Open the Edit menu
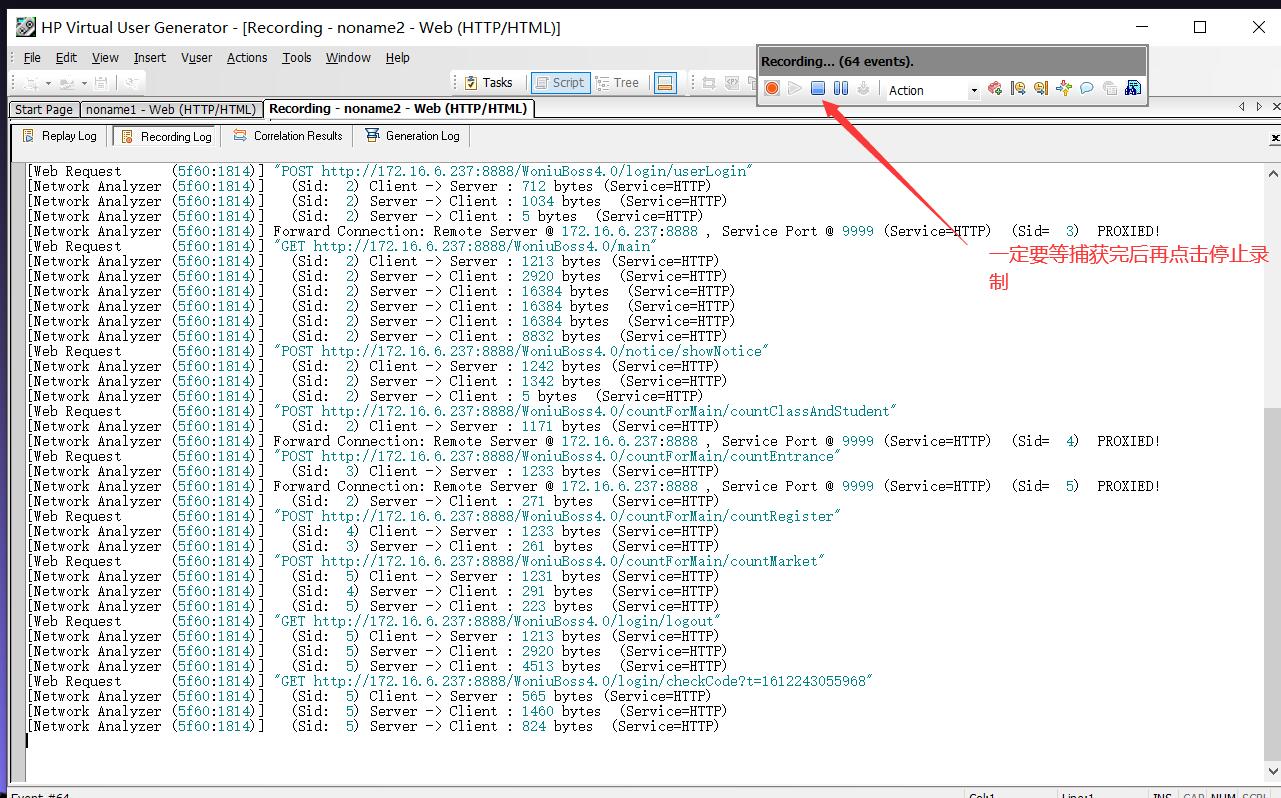 pyautogui.click(x=66, y=58)
